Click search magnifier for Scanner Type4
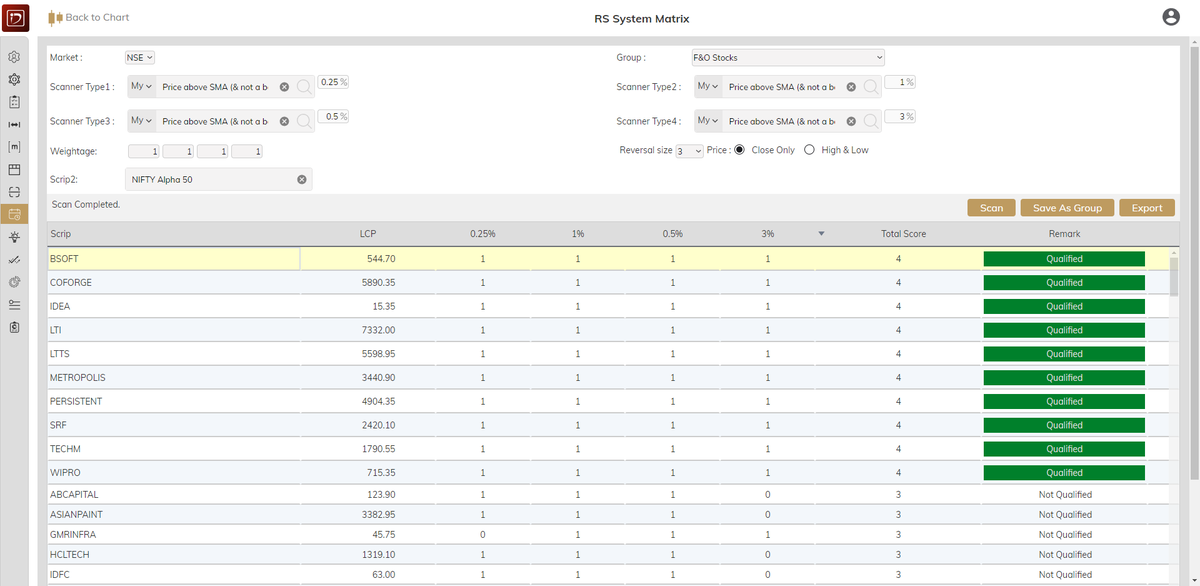The height and width of the screenshot is (586, 1200). pos(871,122)
